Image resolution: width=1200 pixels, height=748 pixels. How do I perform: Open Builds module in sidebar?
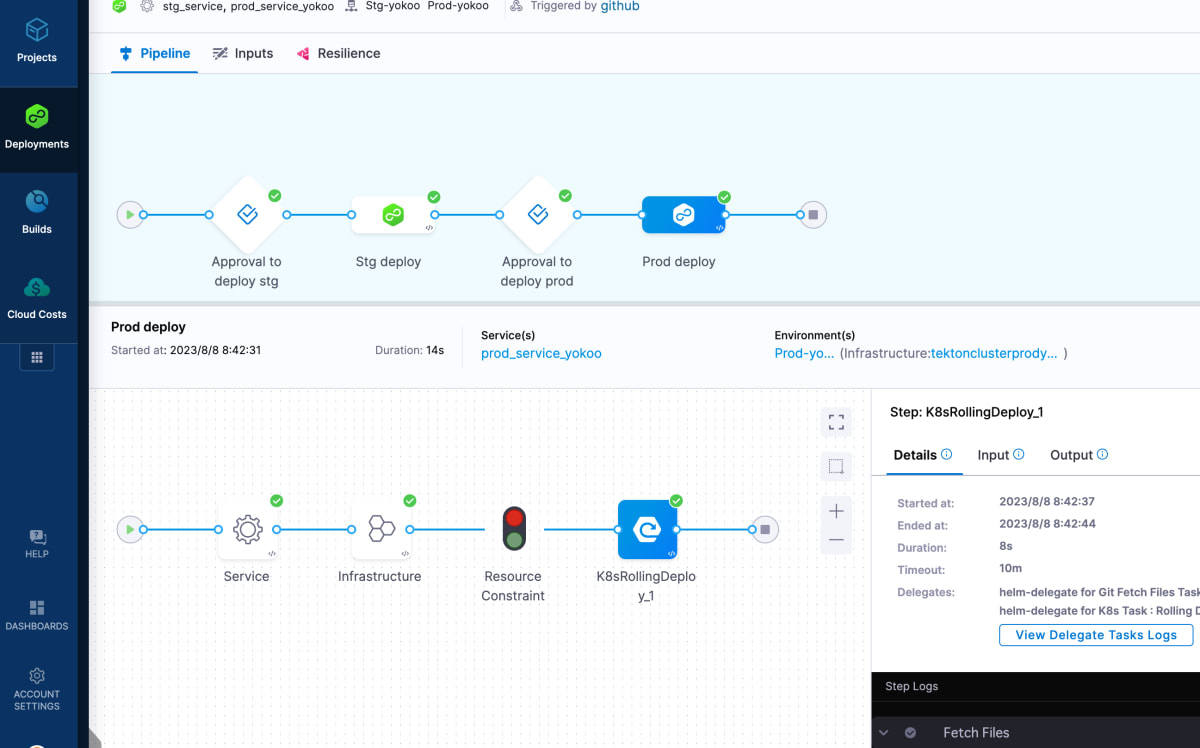[37, 212]
